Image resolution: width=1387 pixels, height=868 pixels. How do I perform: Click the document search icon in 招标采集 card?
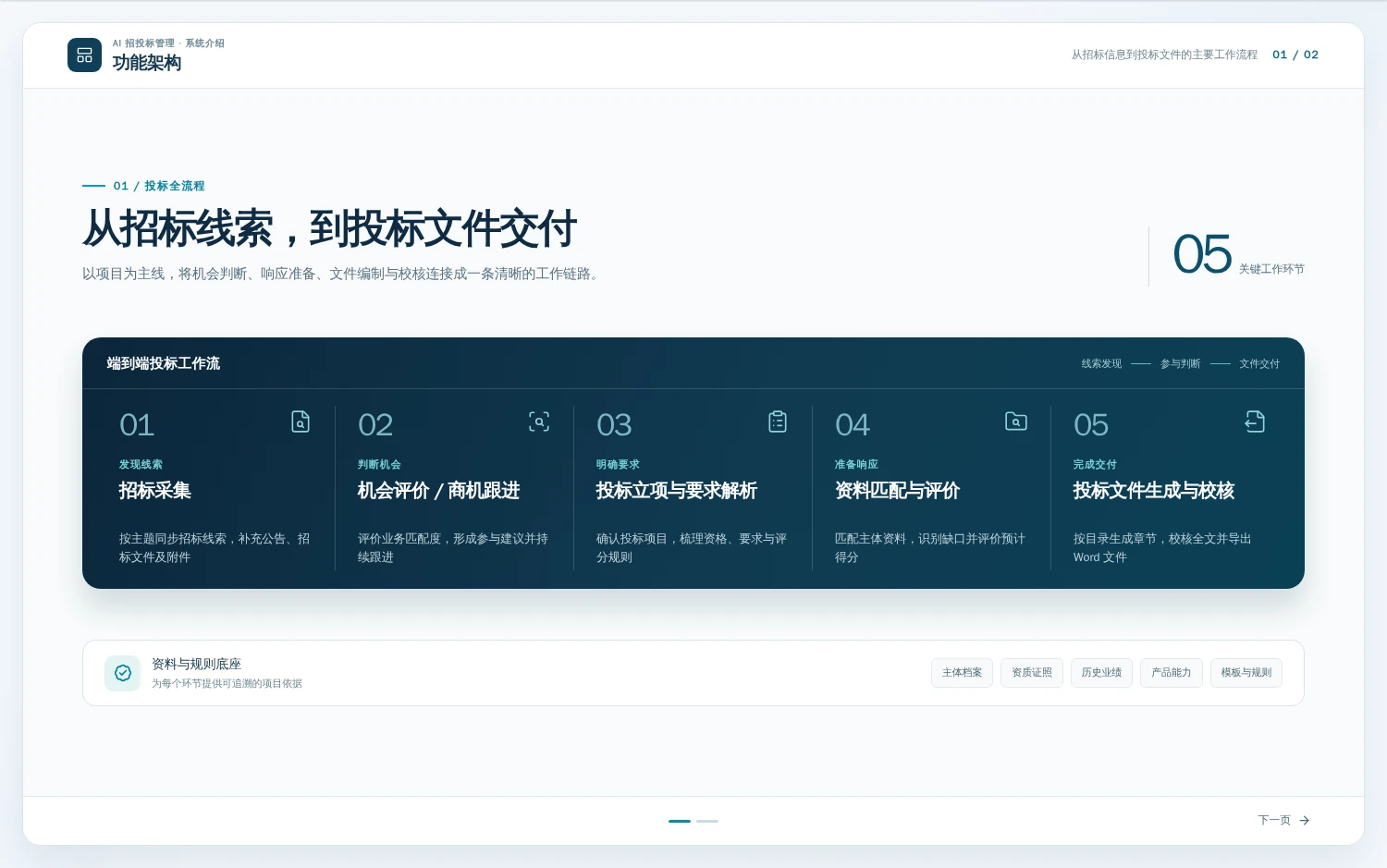click(x=301, y=422)
